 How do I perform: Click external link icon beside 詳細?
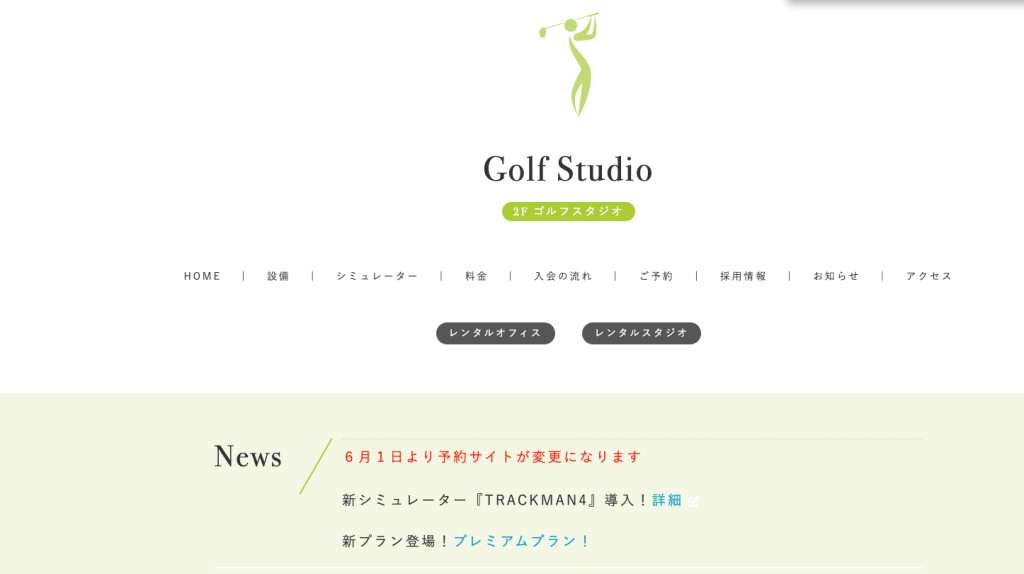pyautogui.click(x=694, y=501)
